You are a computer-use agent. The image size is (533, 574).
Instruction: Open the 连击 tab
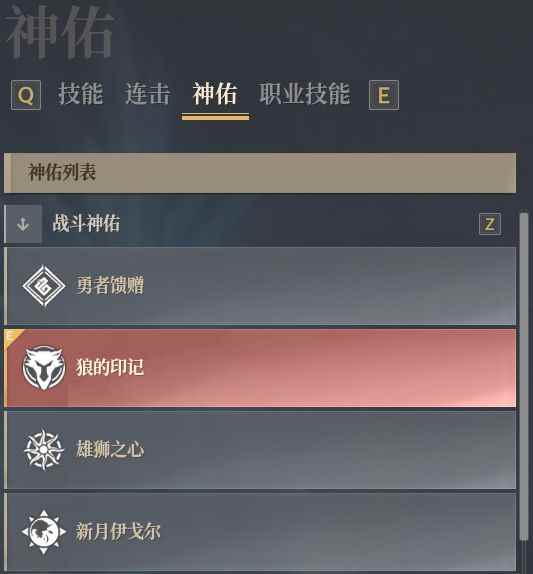[148, 94]
